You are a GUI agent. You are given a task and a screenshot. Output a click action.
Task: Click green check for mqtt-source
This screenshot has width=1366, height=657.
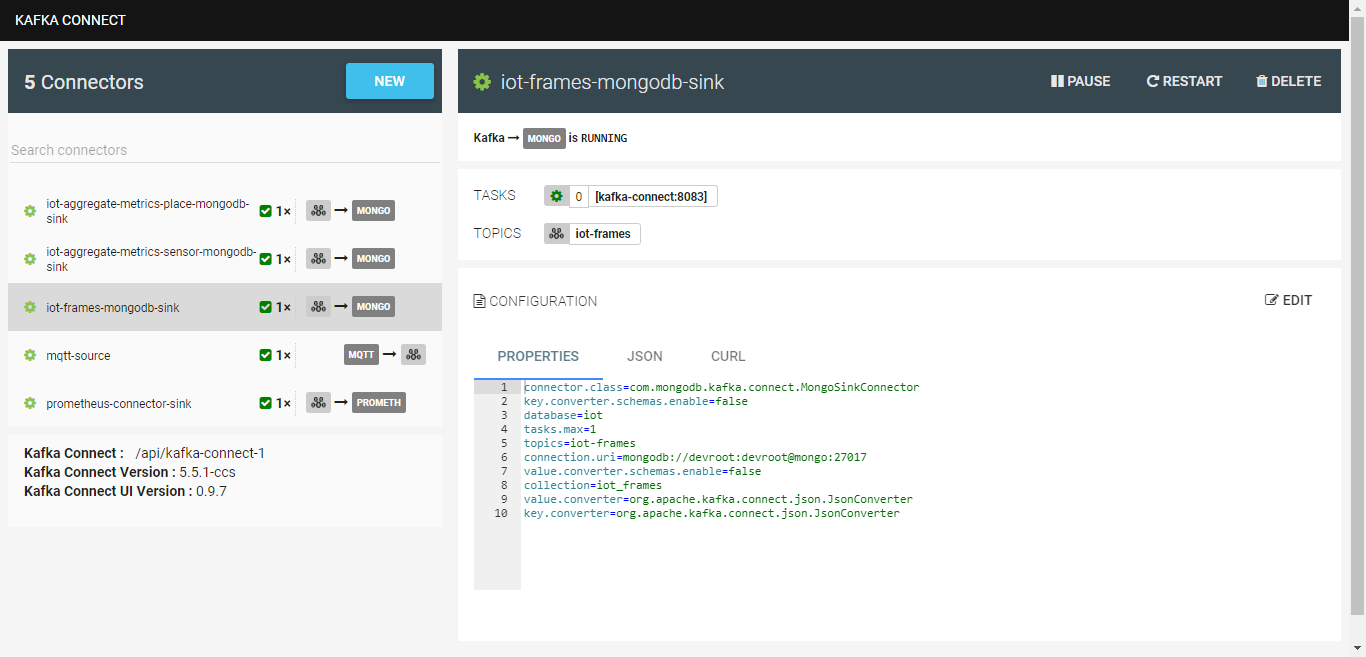tap(265, 355)
